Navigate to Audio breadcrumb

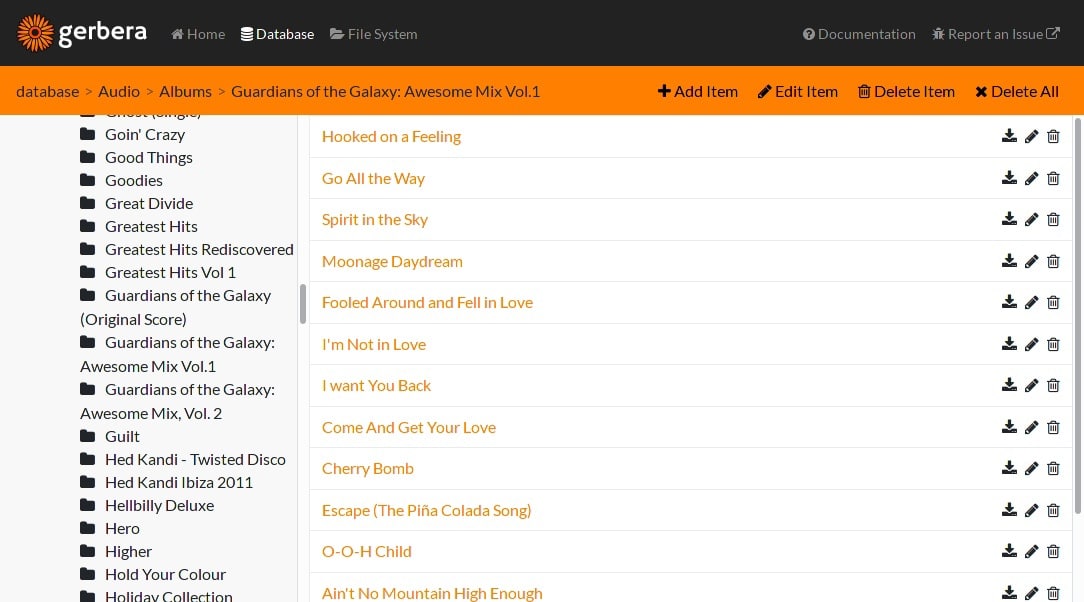tap(119, 91)
